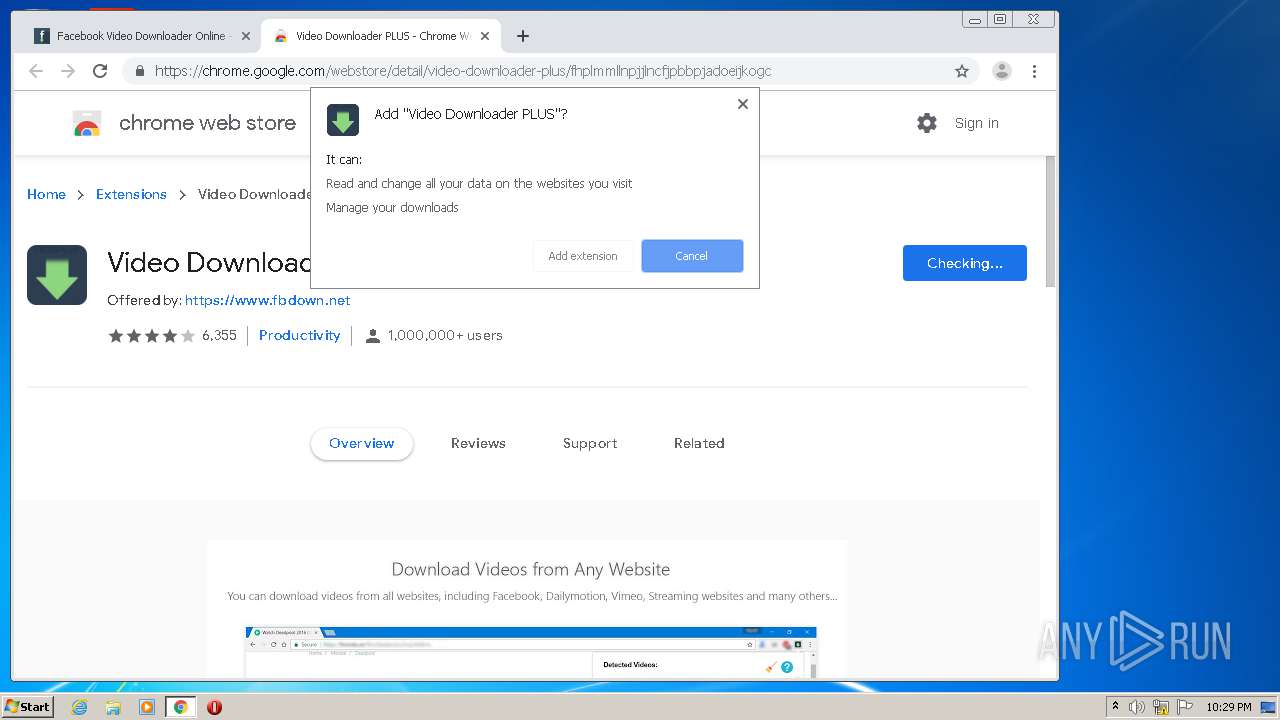This screenshot has height=720, width=1280.
Task: Show hidden system tray icons
Action: pyautogui.click(x=1115, y=707)
